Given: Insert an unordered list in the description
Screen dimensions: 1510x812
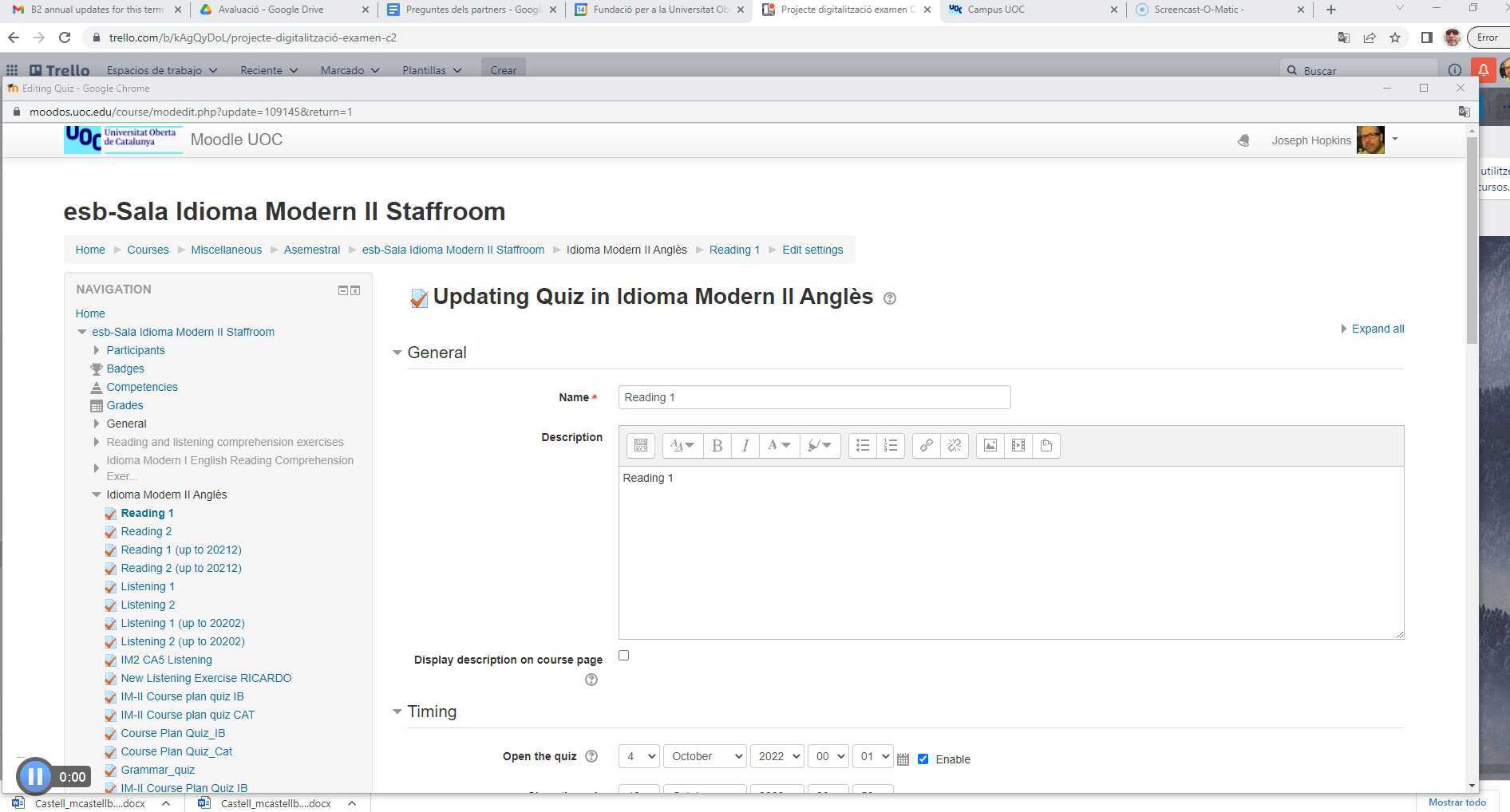Looking at the screenshot, I should (x=863, y=446).
